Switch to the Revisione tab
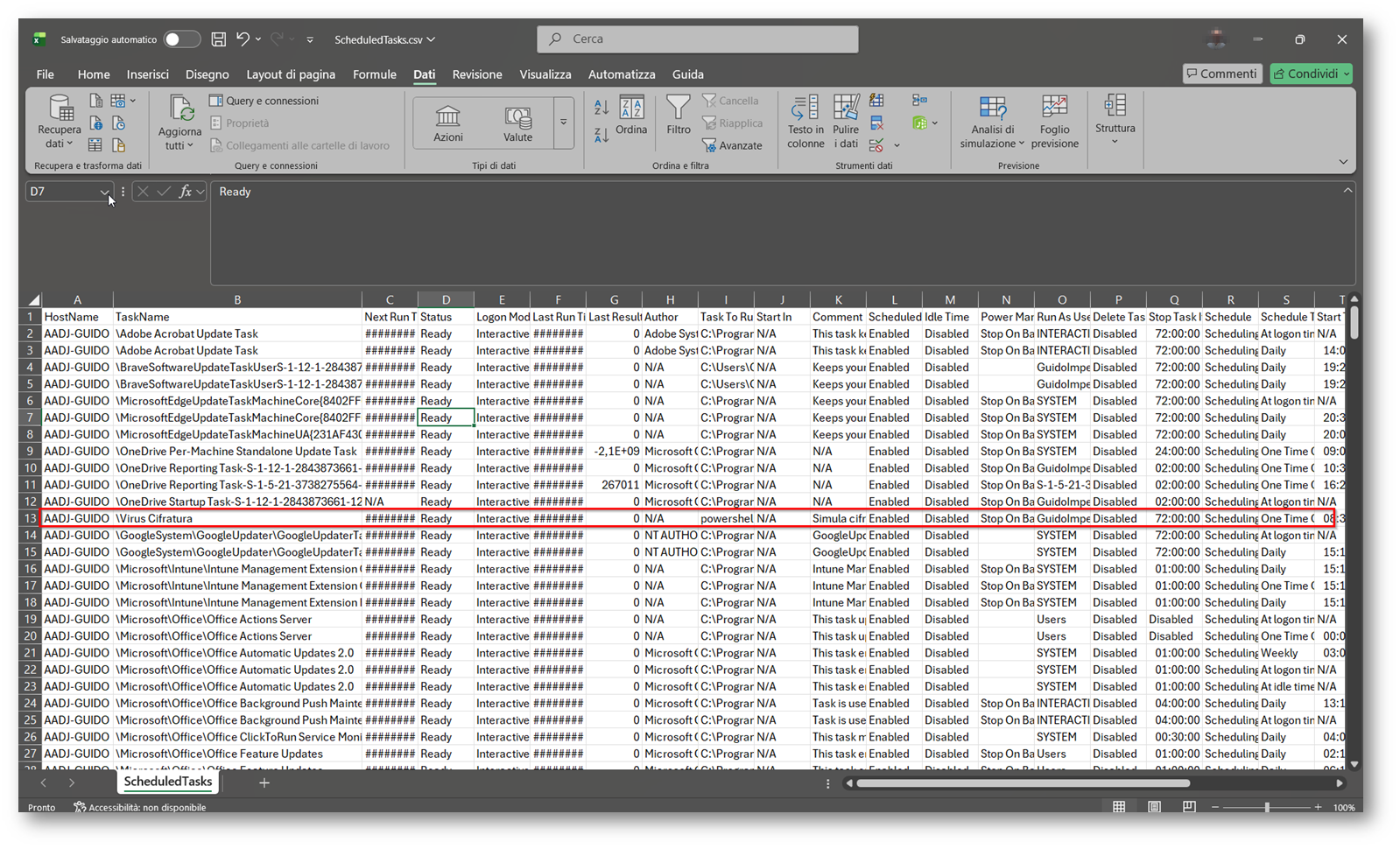Viewport: 1400px width, 849px height. point(476,74)
